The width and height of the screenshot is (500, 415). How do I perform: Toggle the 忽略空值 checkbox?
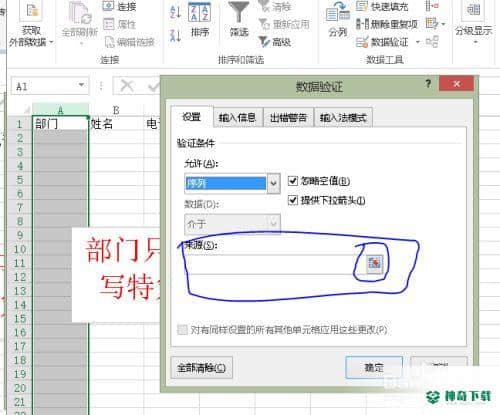coord(292,181)
